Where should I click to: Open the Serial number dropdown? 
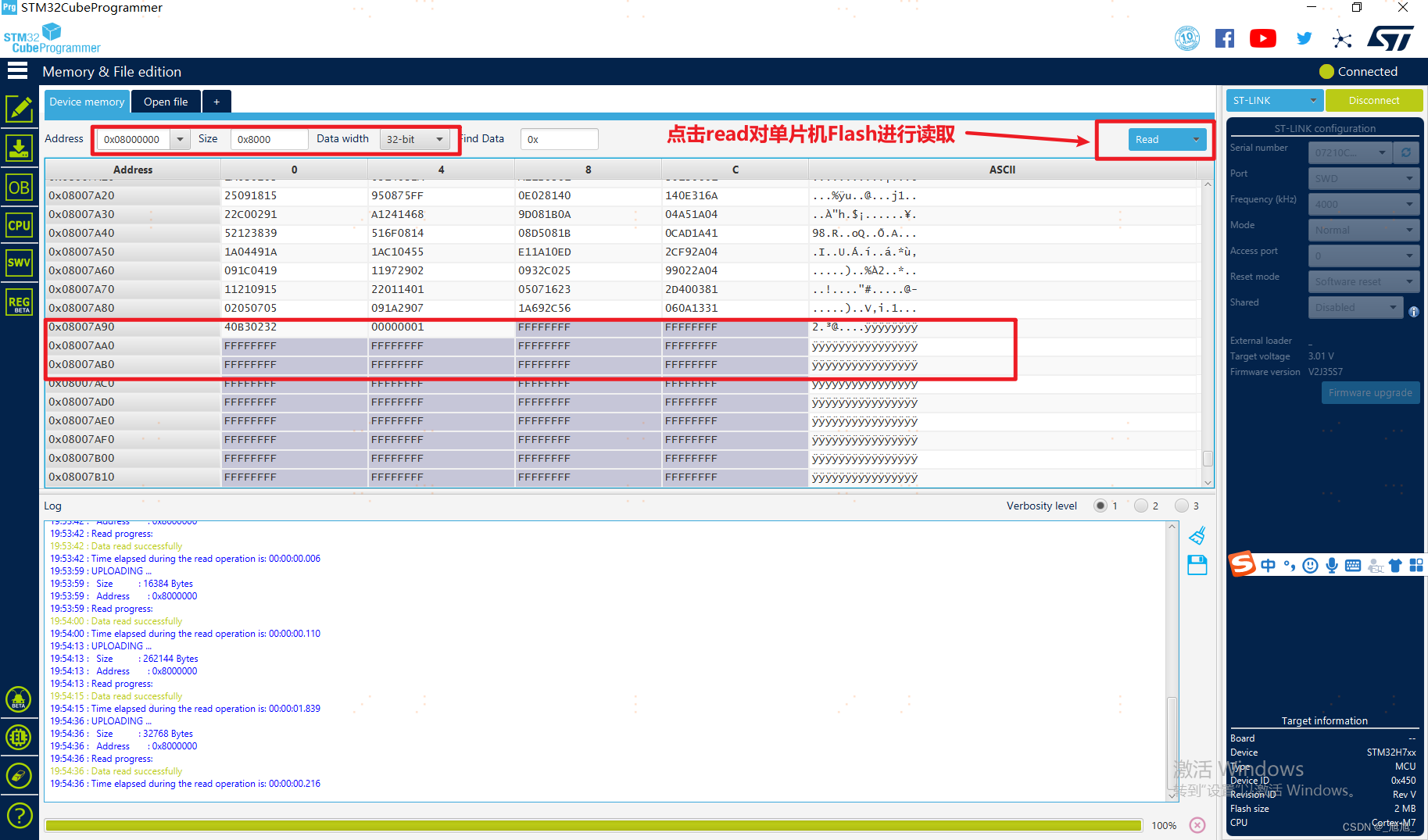click(1350, 152)
